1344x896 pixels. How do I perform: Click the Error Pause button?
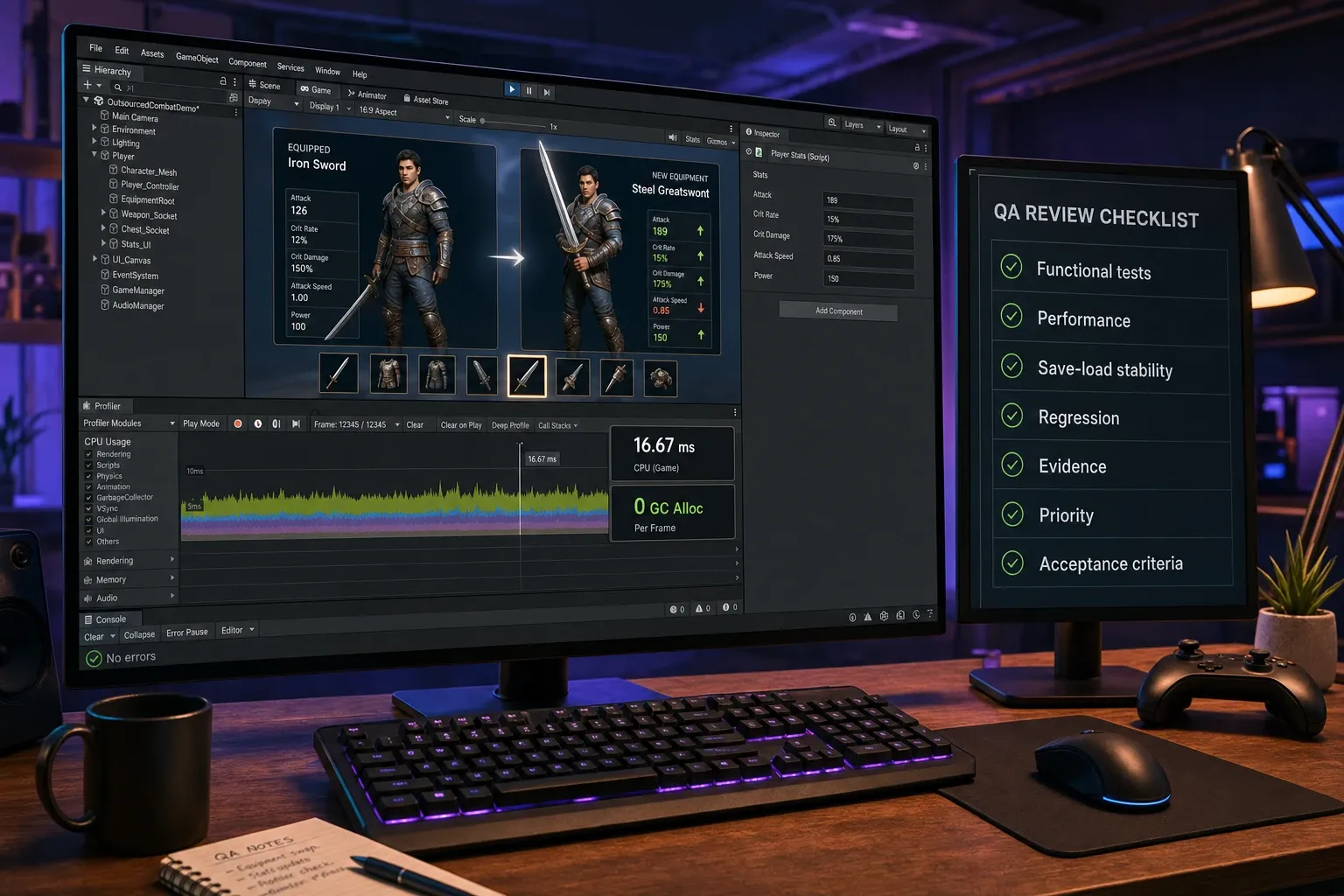(x=187, y=633)
